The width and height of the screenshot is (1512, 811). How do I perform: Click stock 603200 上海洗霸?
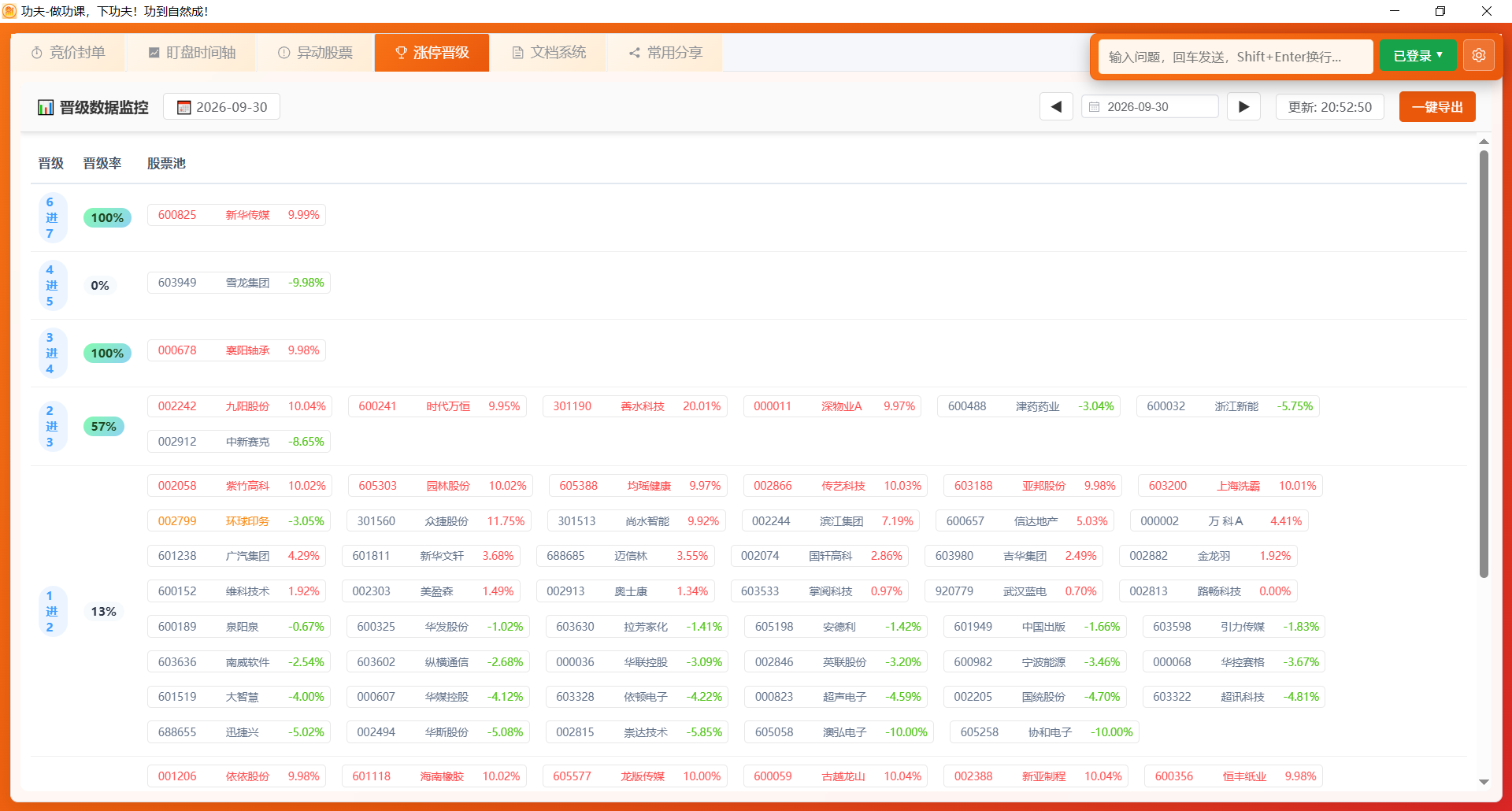[x=1231, y=486]
